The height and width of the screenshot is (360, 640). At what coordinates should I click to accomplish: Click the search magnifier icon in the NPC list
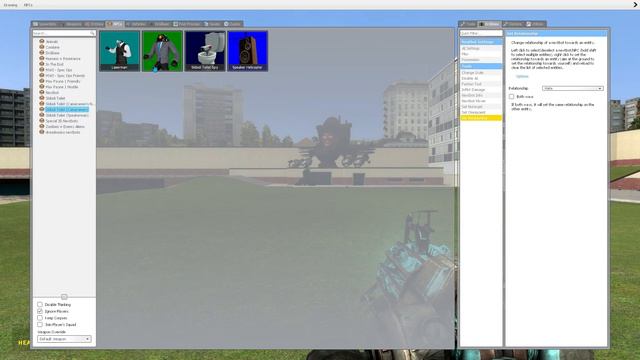[93, 33]
